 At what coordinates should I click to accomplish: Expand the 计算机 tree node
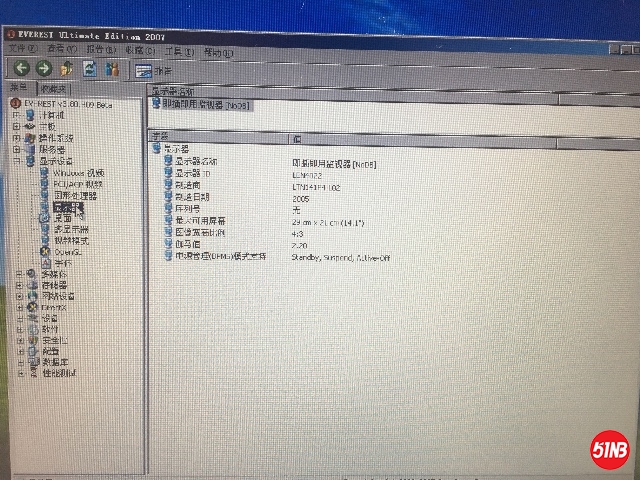tap(16, 116)
